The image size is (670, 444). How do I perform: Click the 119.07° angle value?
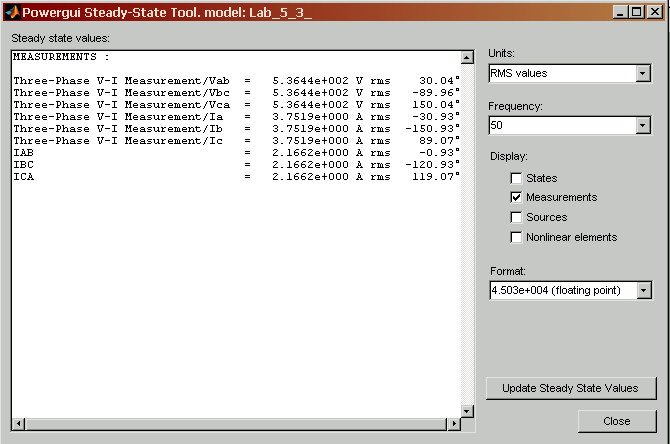[435, 176]
